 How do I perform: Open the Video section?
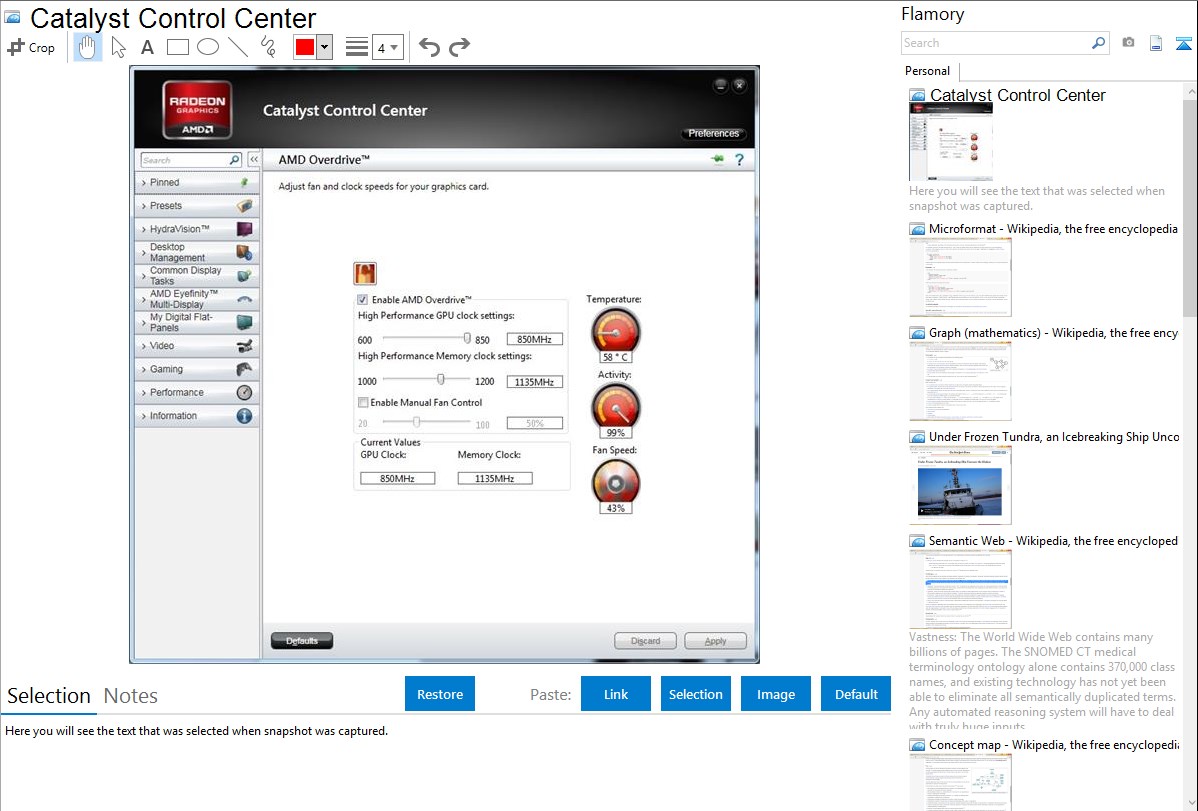pyautogui.click(x=197, y=345)
